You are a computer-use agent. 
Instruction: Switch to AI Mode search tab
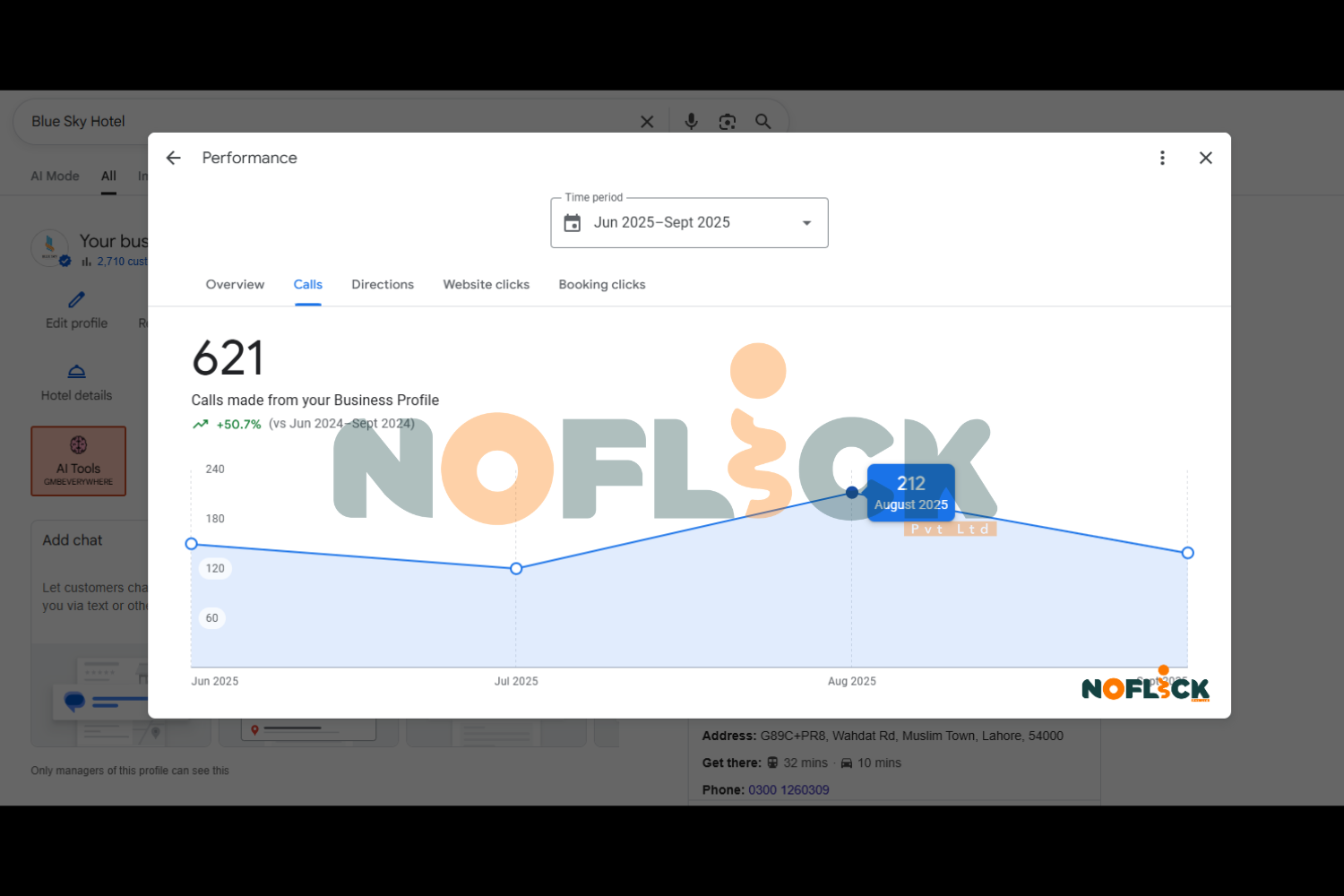[x=55, y=177]
